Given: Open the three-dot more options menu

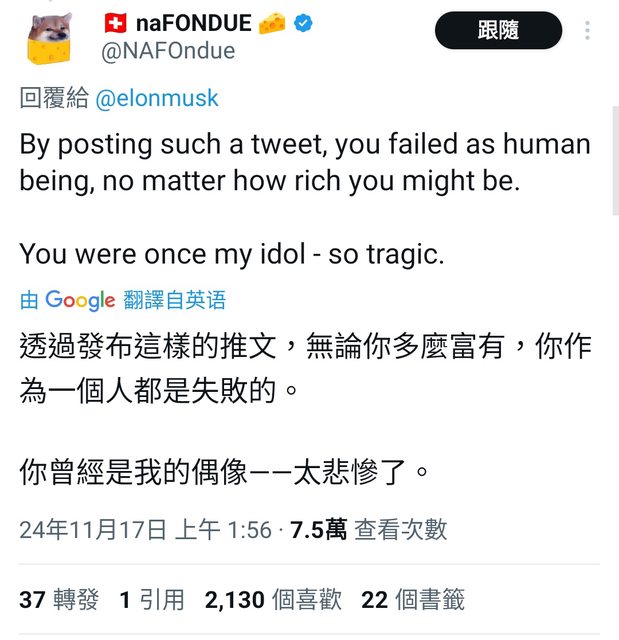Looking at the screenshot, I should [x=587, y=31].
